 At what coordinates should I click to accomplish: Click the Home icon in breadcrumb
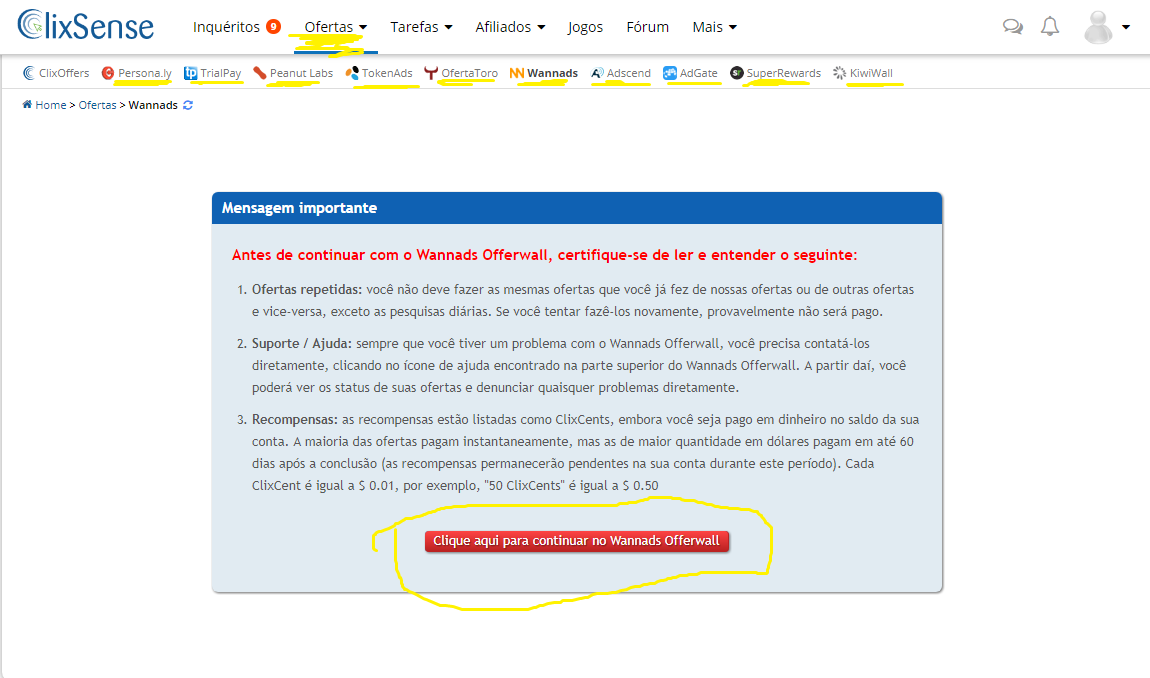point(27,105)
